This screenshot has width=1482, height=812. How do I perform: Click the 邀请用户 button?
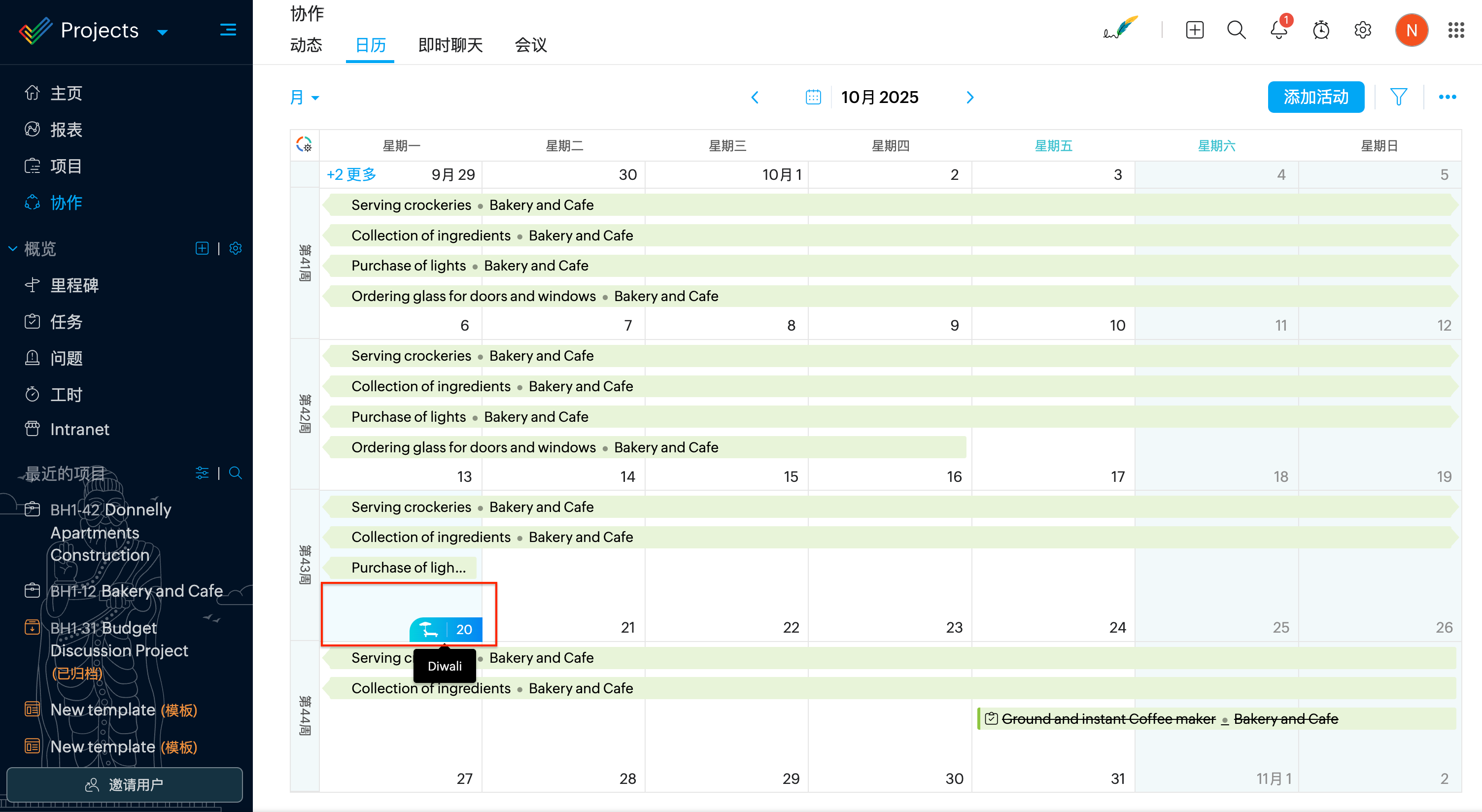point(124,784)
